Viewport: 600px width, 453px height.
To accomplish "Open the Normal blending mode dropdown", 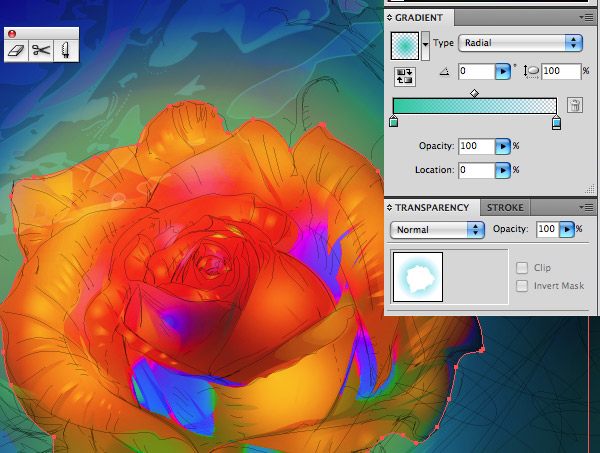I will [x=437, y=230].
